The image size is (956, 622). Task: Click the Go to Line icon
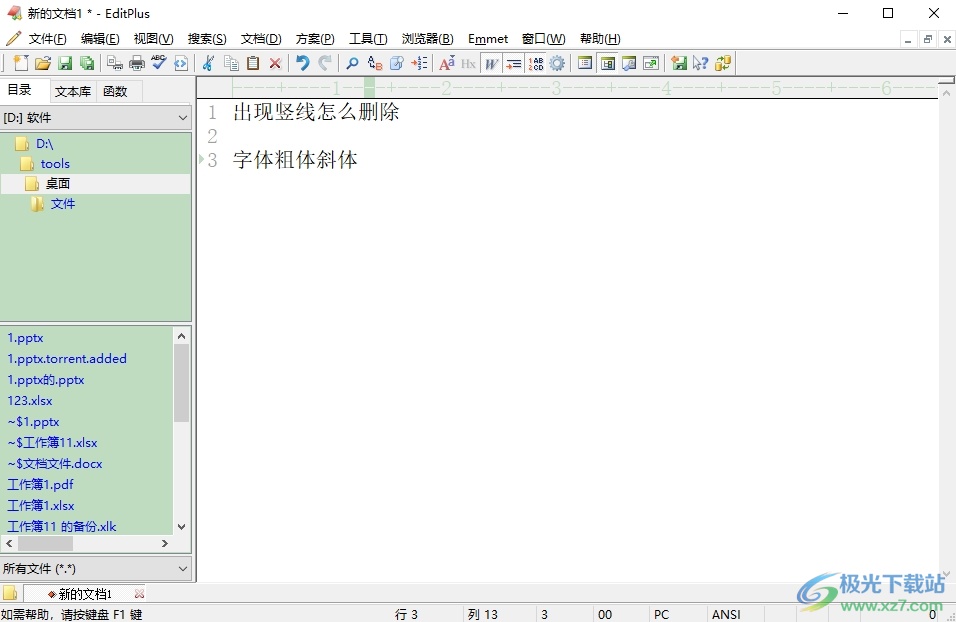click(x=419, y=63)
